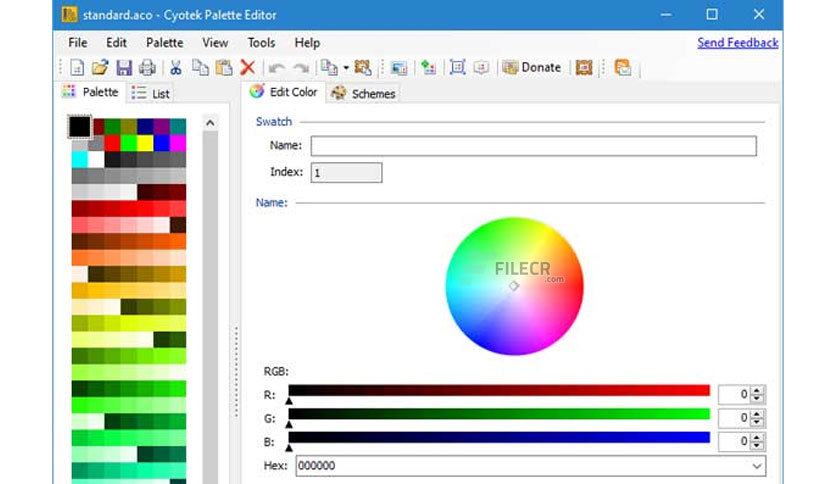The width and height of the screenshot is (836, 484).
Task: Paste color with clipboard icon
Action: [224, 68]
